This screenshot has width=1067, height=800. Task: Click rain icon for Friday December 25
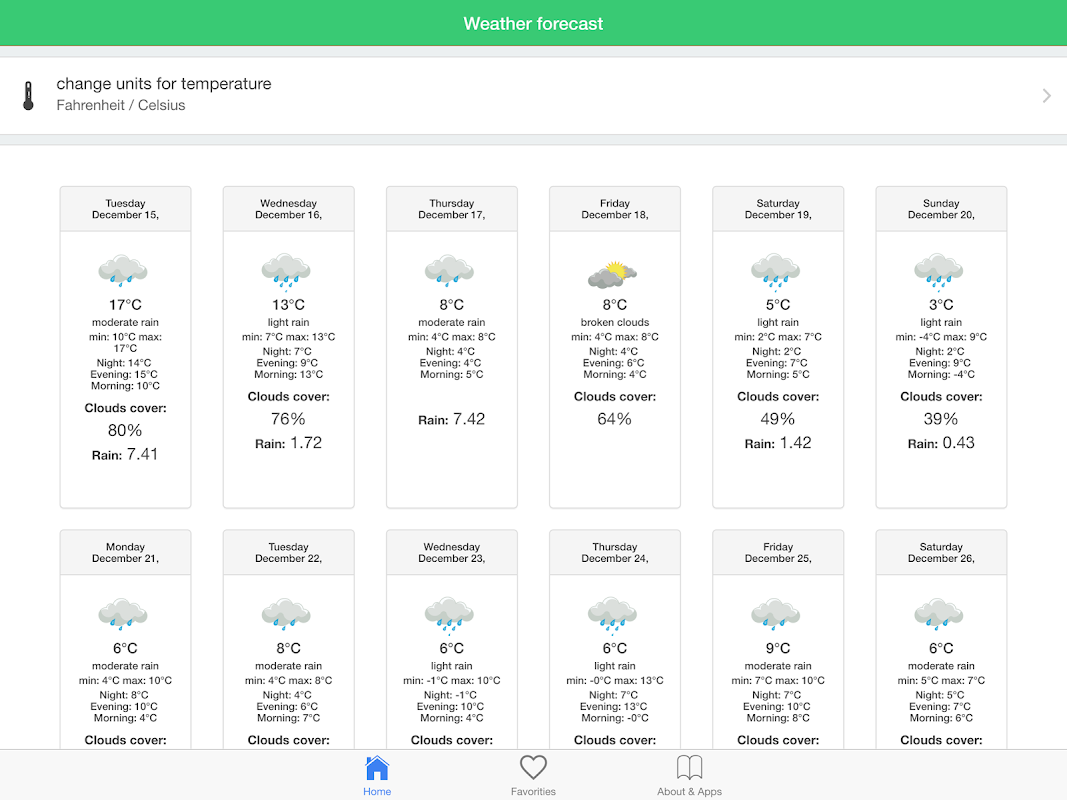pos(776,614)
